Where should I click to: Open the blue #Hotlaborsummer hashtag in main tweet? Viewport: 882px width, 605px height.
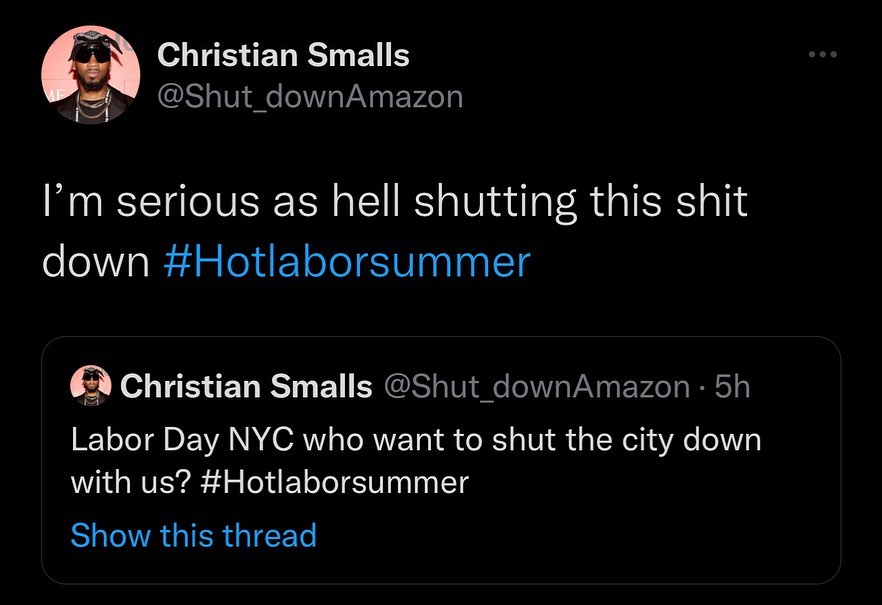coord(345,261)
